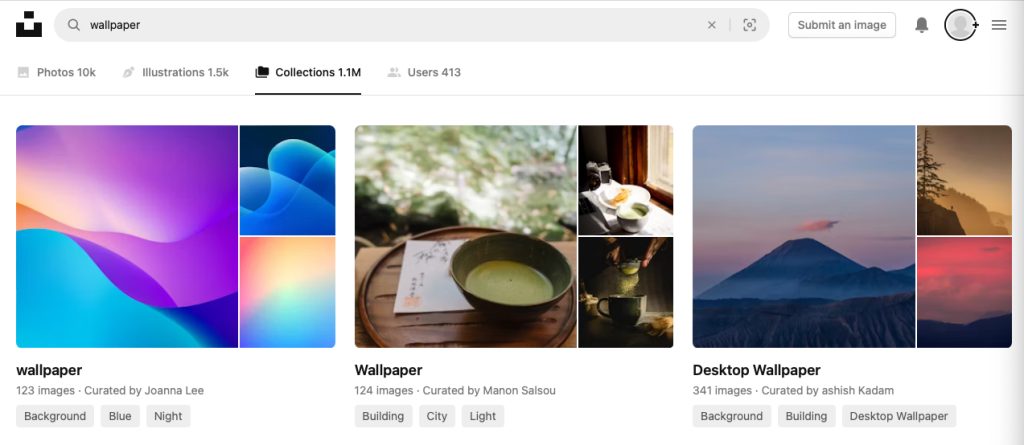Image resolution: width=1024 pixels, height=445 pixels.
Task: Open the Desktop Wallpaper collection title
Action: point(756,370)
